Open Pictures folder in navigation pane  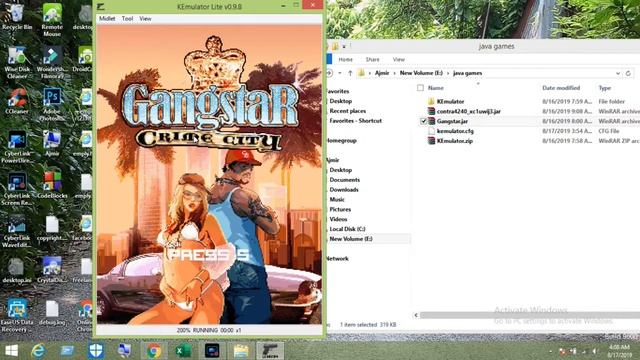[x=340, y=209]
